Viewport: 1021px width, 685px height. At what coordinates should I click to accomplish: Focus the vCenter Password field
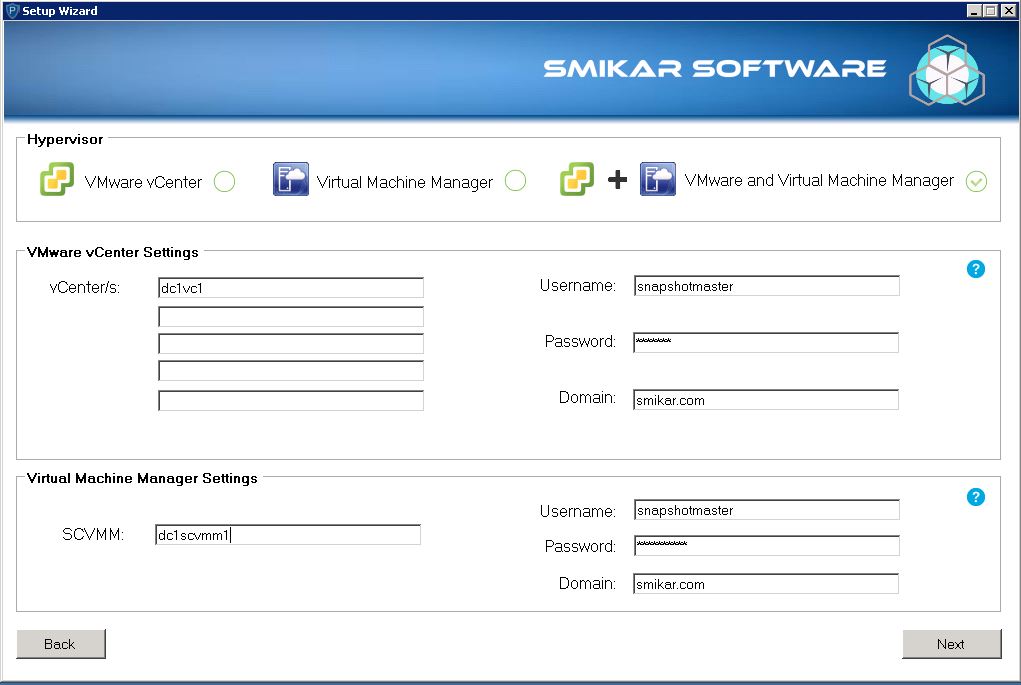point(766,342)
